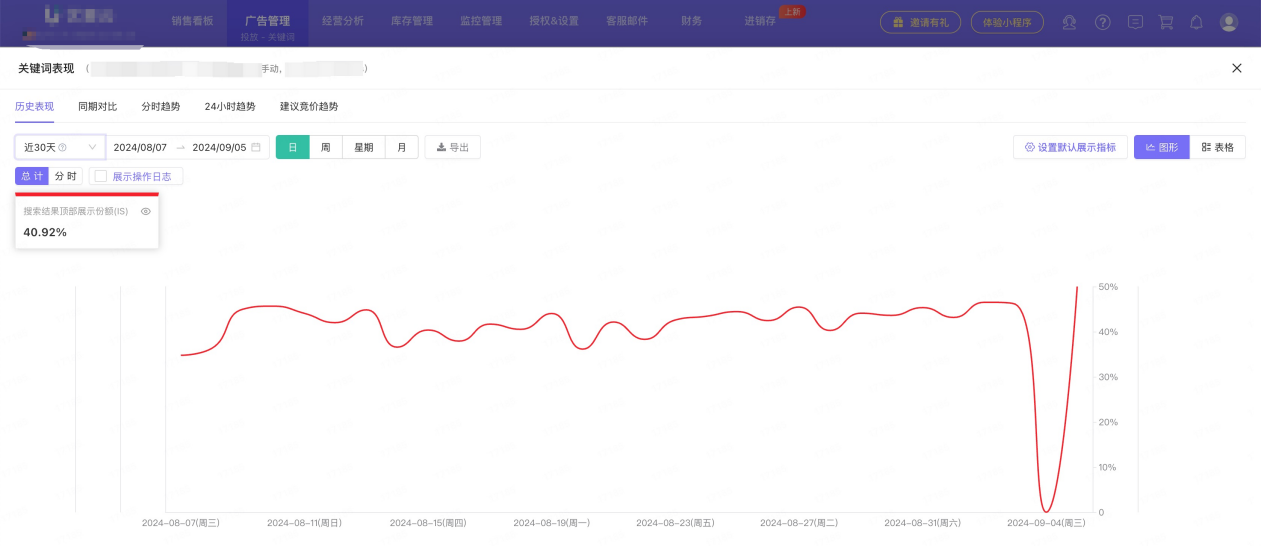The width and height of the screenshot is (1261, 546).
Task: Open 广告管理 in top navigation
Action: pos(267,21)
